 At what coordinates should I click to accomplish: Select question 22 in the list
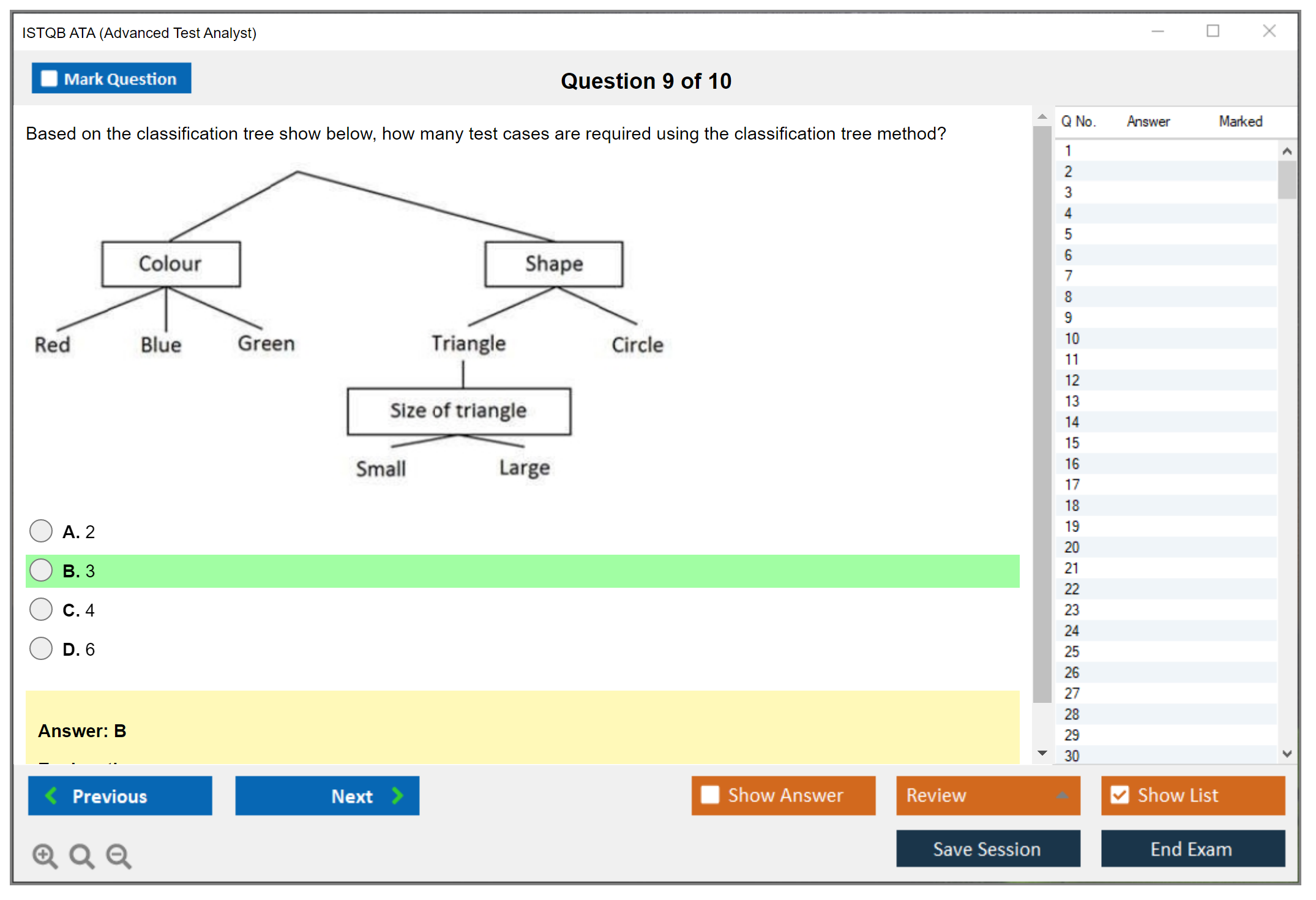pos(1072,589)
